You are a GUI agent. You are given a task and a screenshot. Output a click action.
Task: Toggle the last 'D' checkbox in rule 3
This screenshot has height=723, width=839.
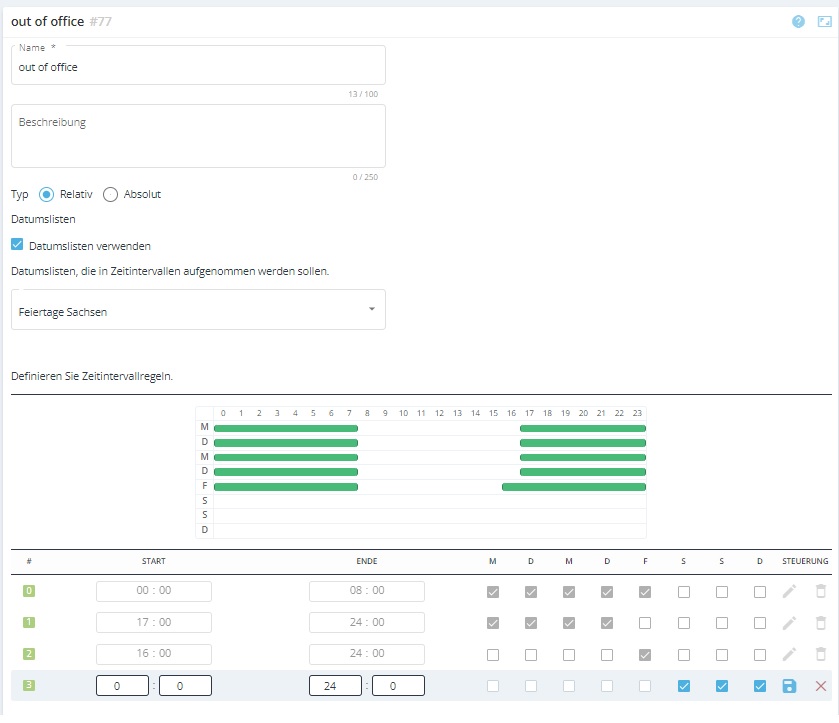coord(760,686)
